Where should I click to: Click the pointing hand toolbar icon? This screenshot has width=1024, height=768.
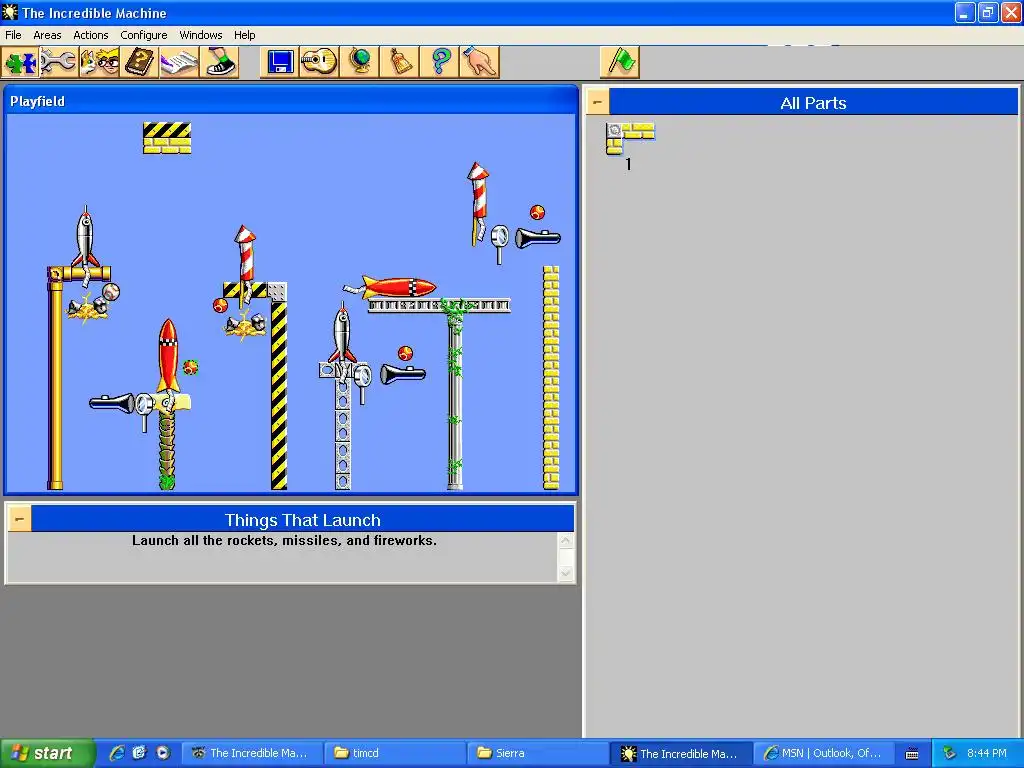[479, 63]
